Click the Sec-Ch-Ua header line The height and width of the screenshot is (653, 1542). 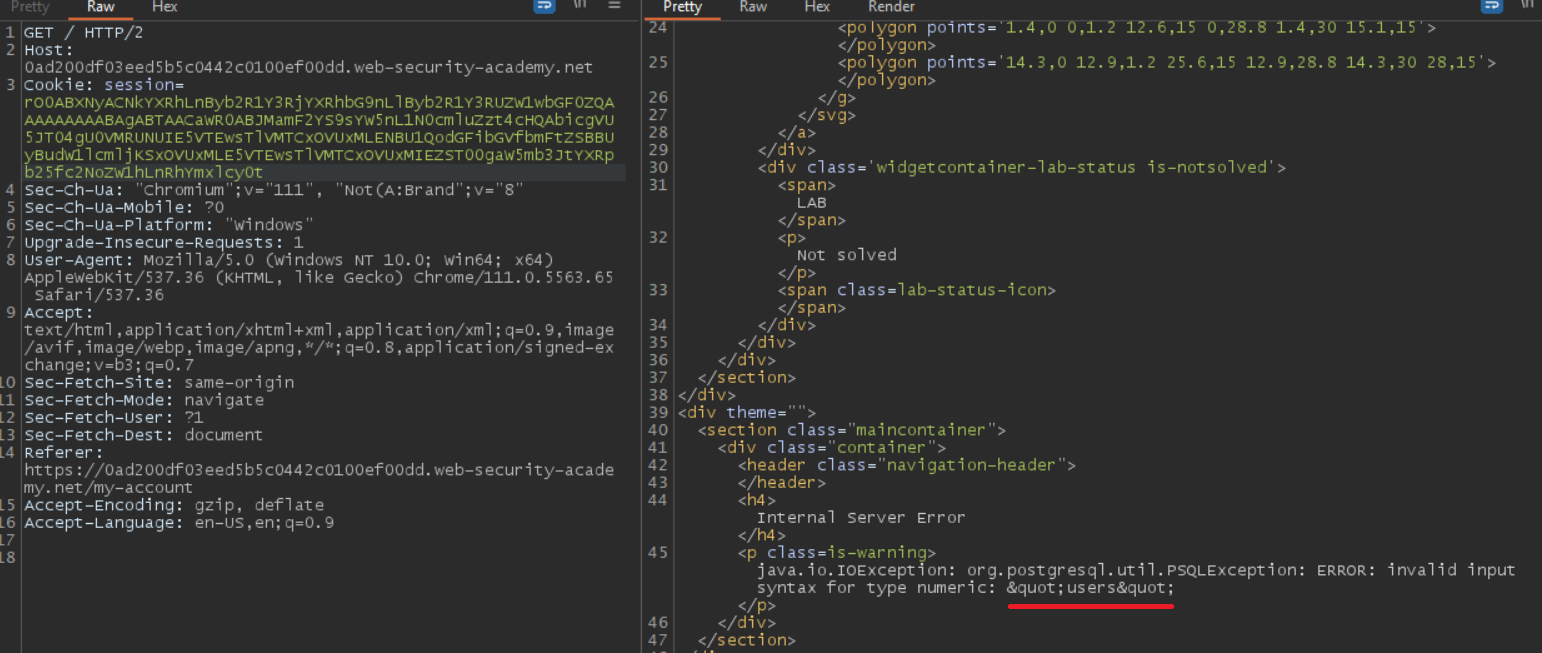[x=273, y=190]
